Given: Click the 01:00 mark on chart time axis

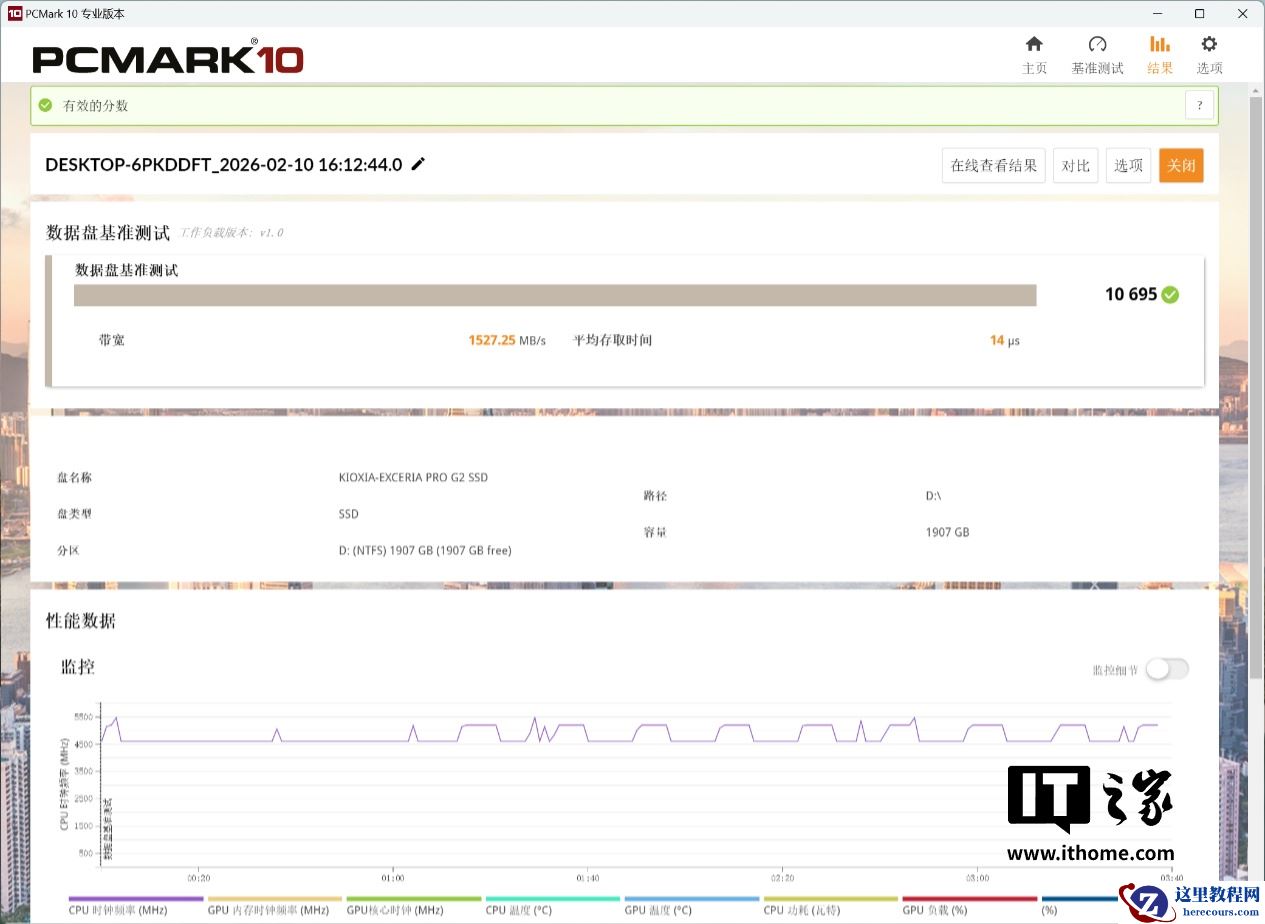Looking at the screenshot, I should click(x=393, y=878).
